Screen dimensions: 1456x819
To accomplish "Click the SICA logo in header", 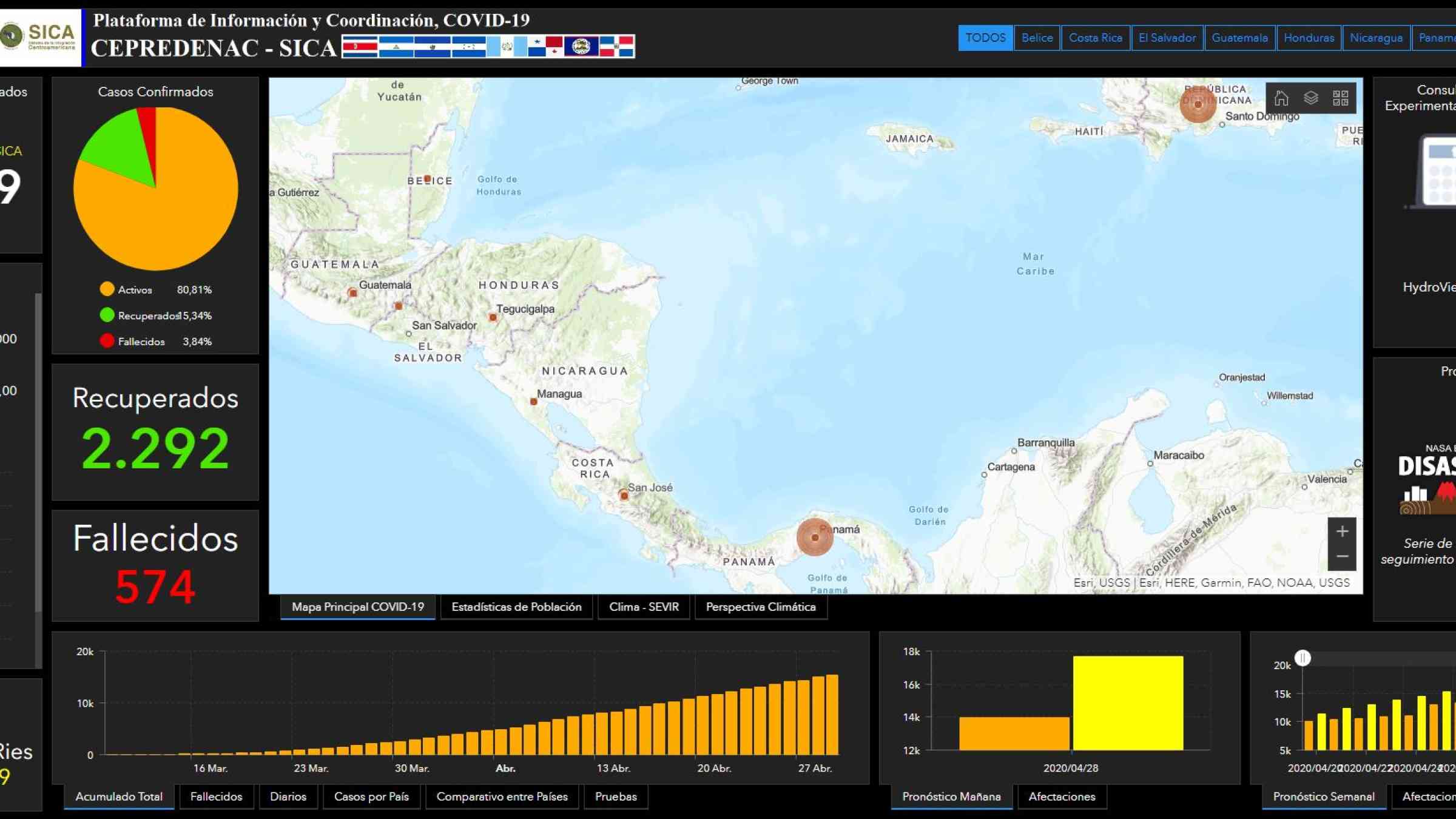I will point(40,38).
